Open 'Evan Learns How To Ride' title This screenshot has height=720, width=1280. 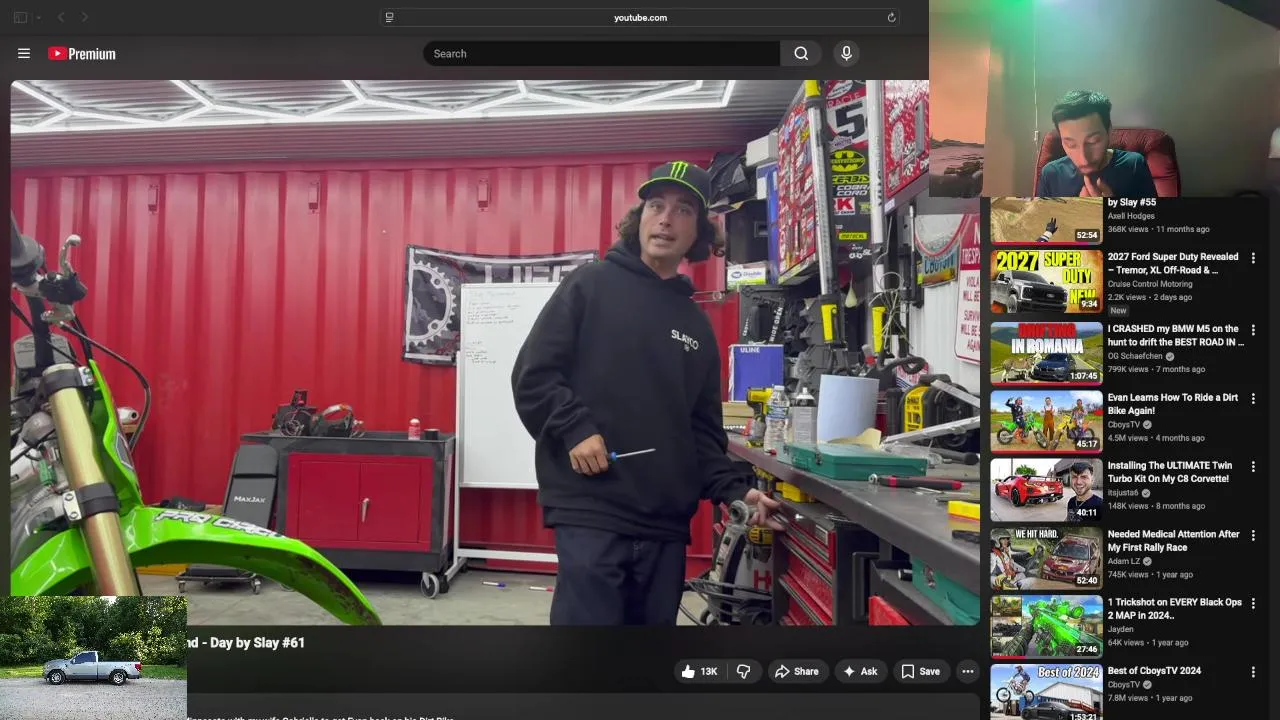tap(1173, 404)
